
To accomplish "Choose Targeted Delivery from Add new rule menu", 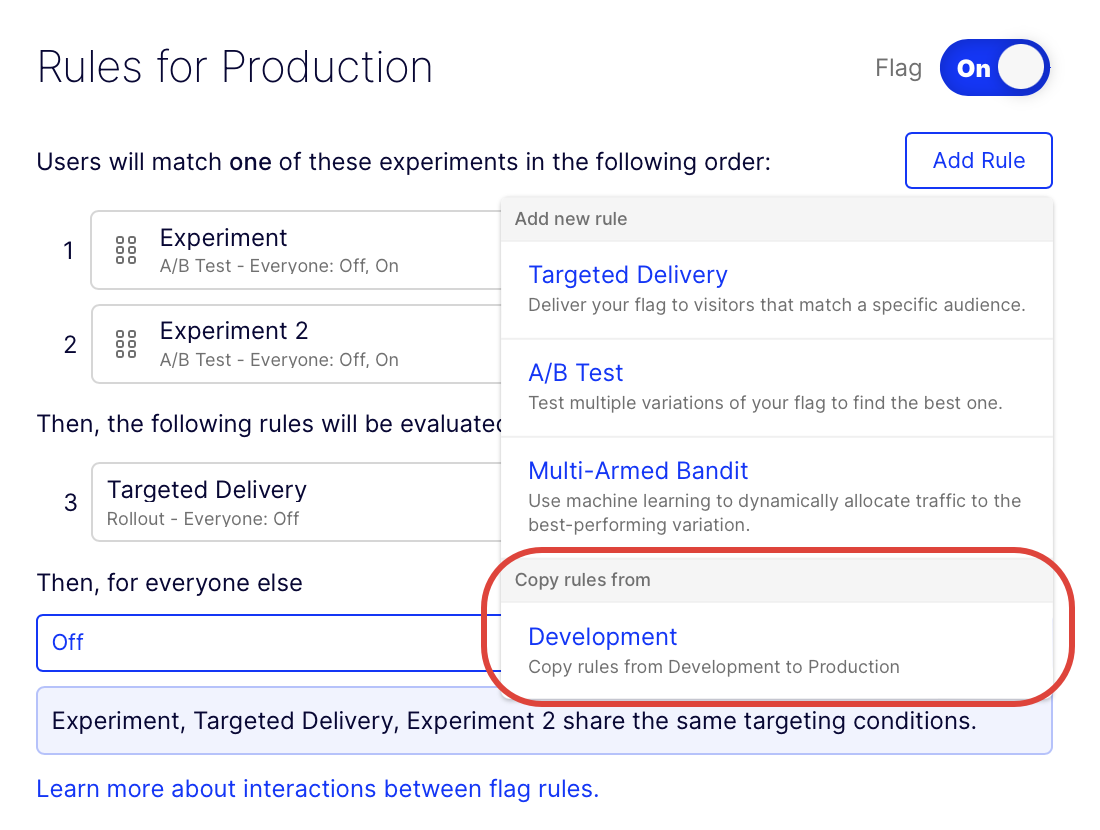I will (x=627, y=275).
